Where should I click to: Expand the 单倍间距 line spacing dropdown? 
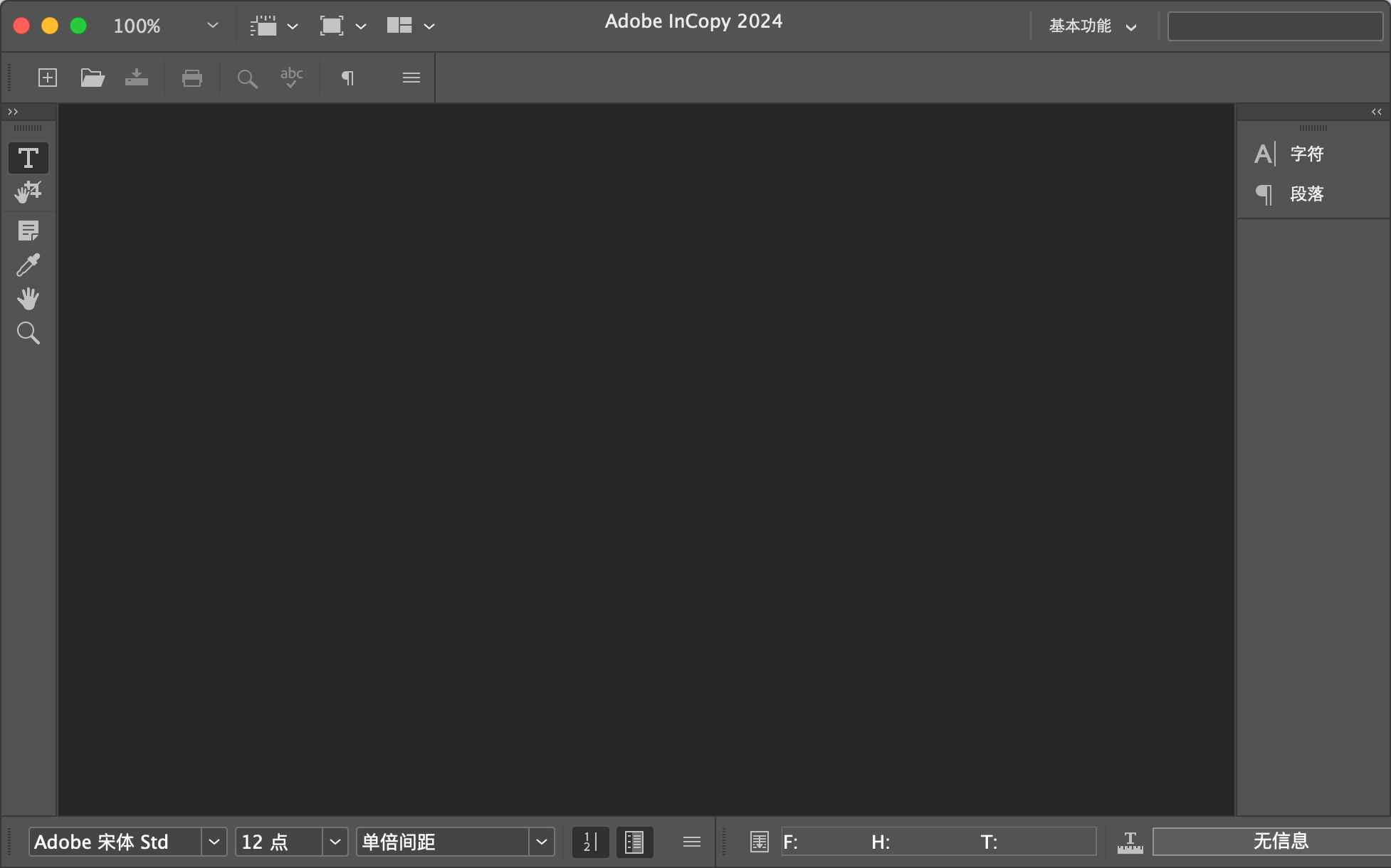(541, 842)
